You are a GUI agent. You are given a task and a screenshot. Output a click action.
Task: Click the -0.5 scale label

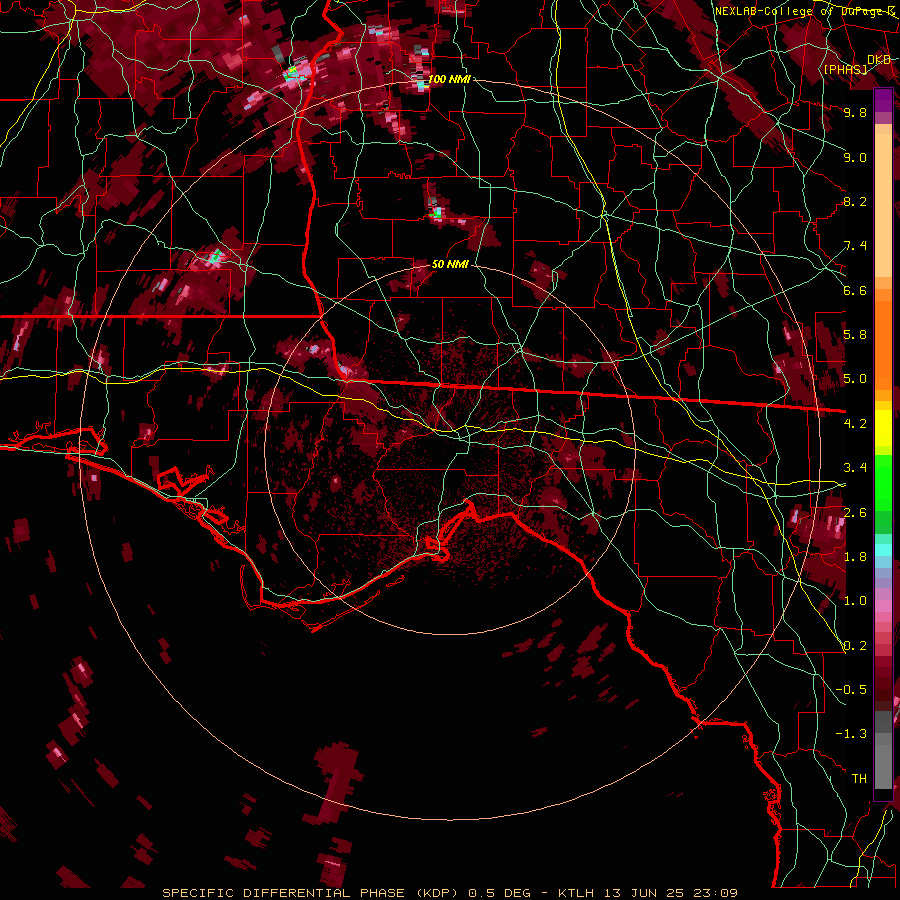click(851, 690)
